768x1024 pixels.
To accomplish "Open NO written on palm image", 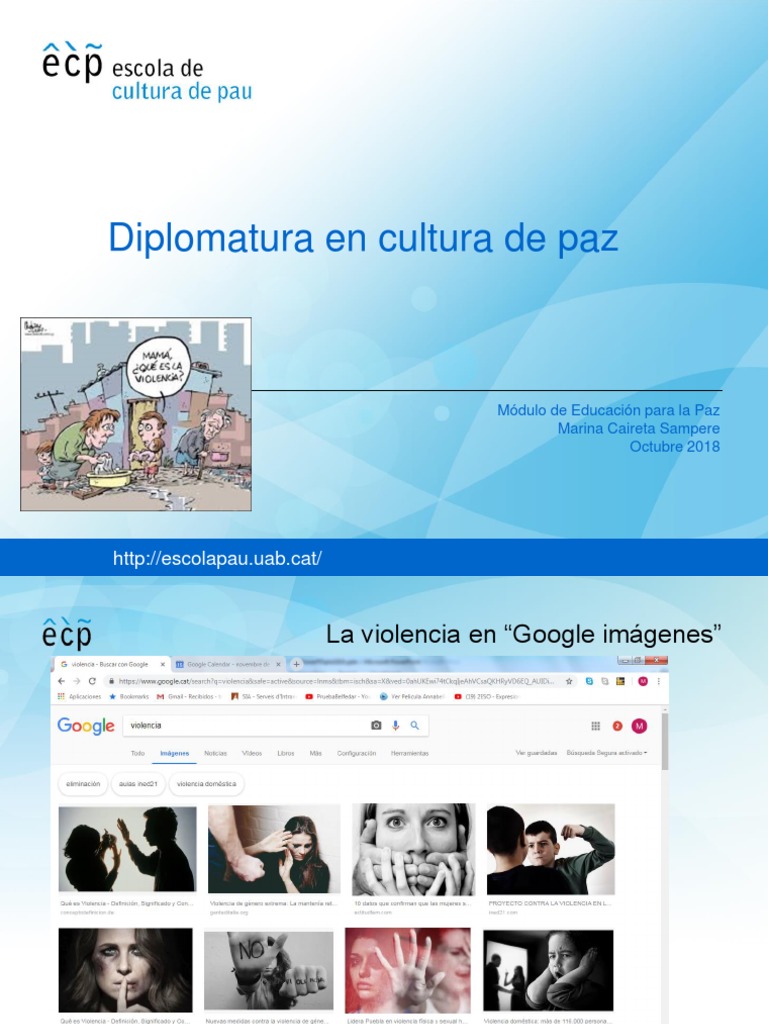I will [269, 970].
